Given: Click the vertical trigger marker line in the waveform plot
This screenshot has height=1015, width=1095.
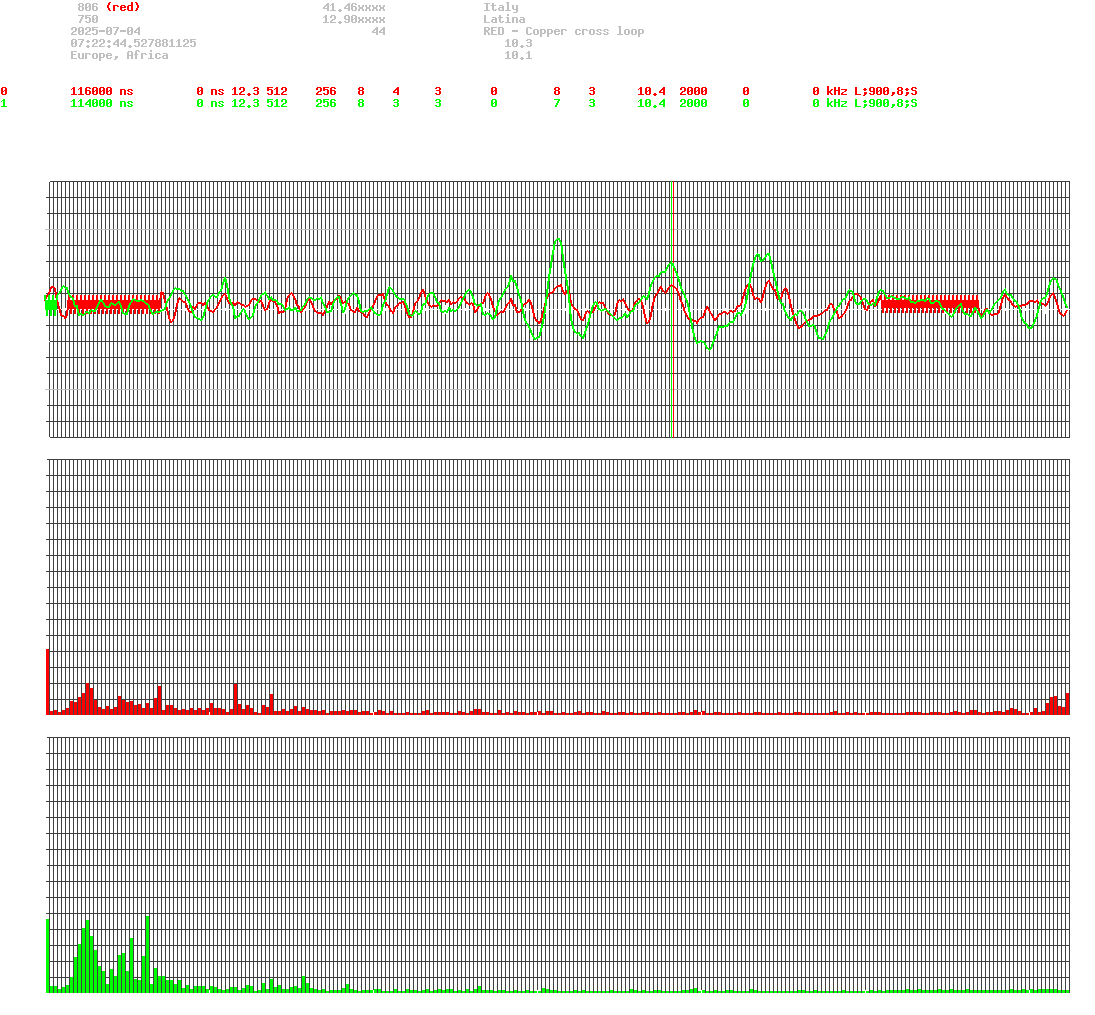Looking at the screenshot, I should [672, 309].
